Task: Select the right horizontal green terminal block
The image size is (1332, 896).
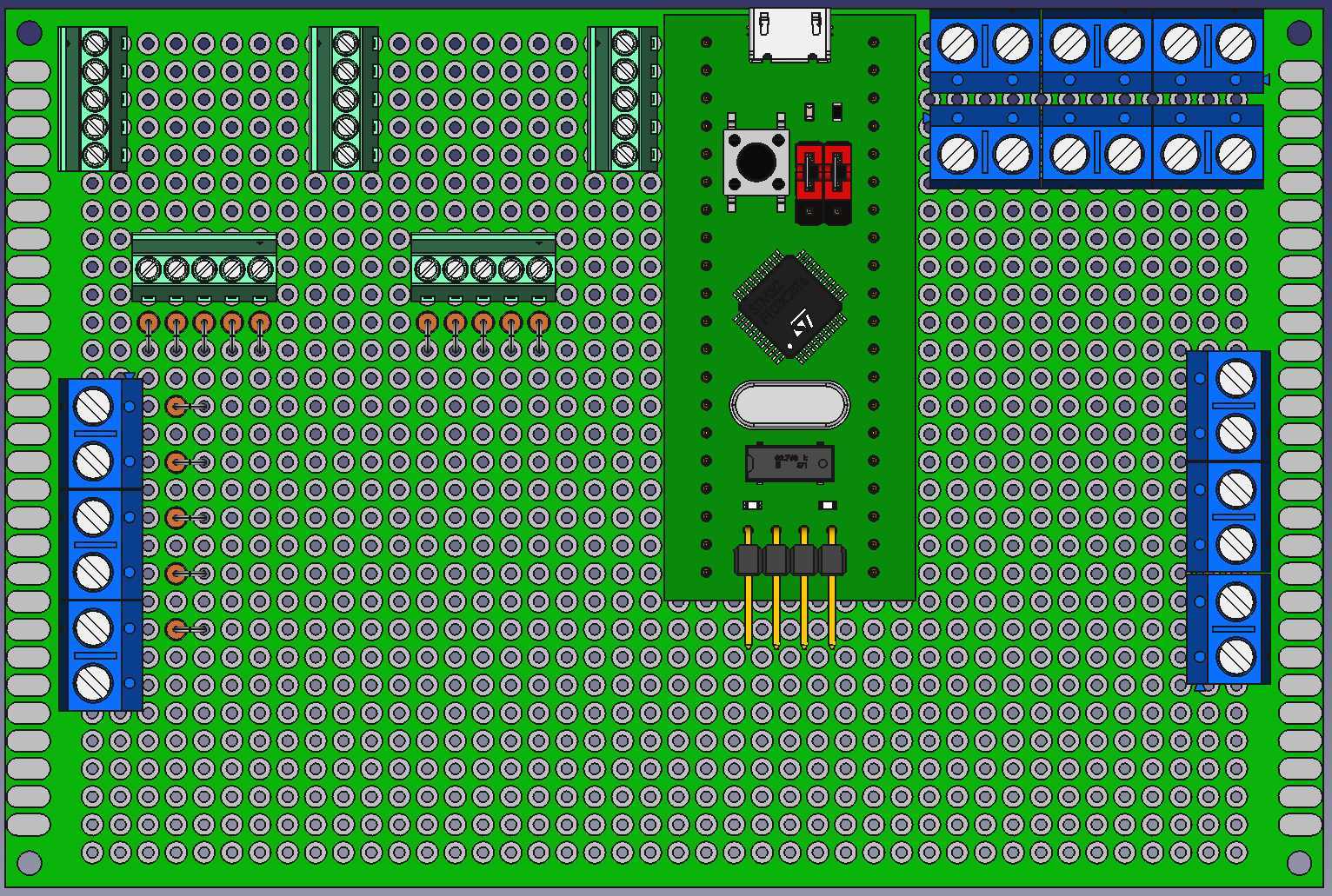Action: [x=483, y=267]
